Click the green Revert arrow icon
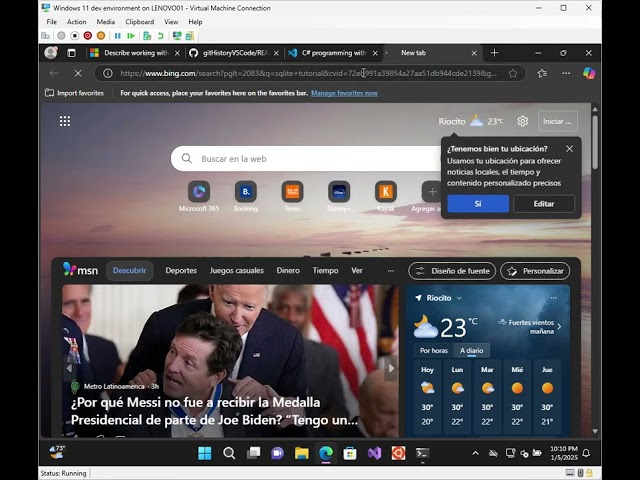Image resolution: width=640 pixels, height=480 pixels. point(160,36)
